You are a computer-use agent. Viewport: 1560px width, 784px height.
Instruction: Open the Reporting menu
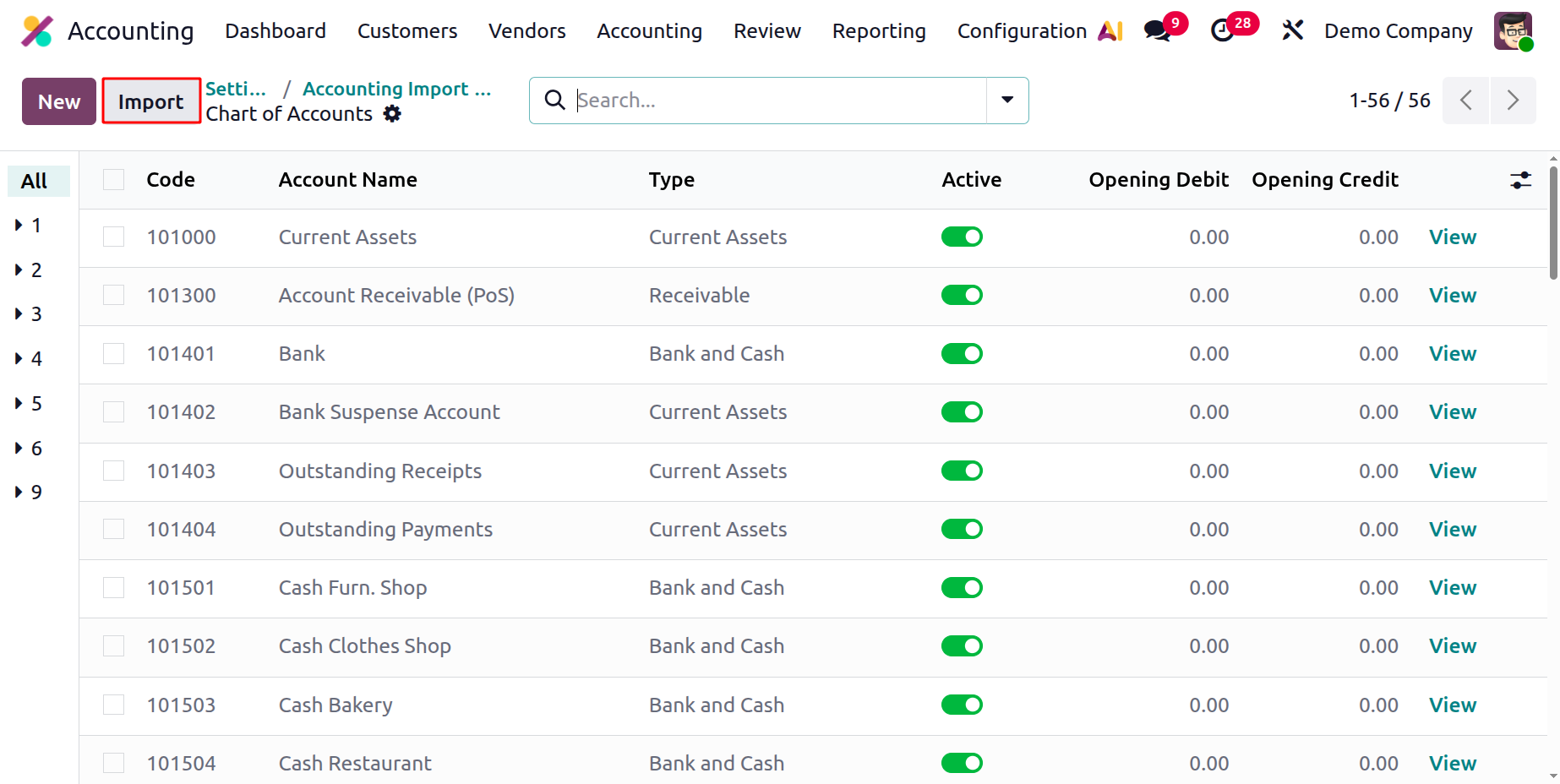click(879, 31)
